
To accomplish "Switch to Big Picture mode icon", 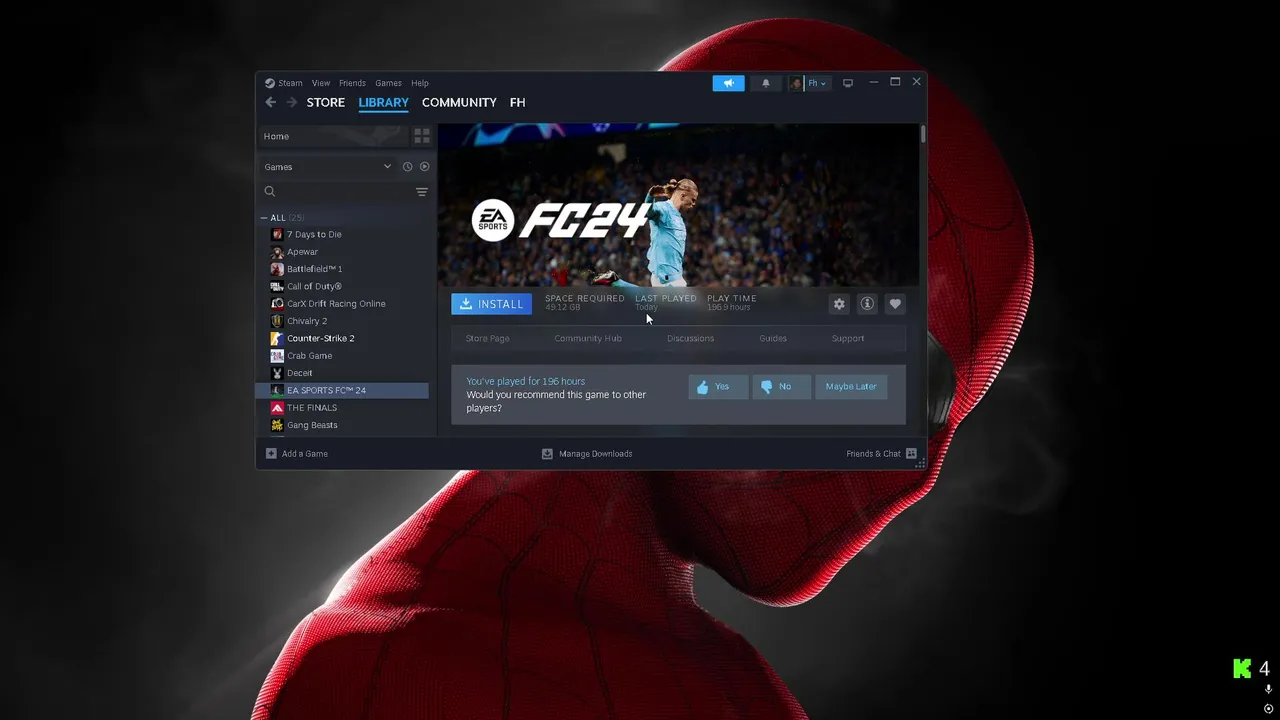I will tap(848, 83).
